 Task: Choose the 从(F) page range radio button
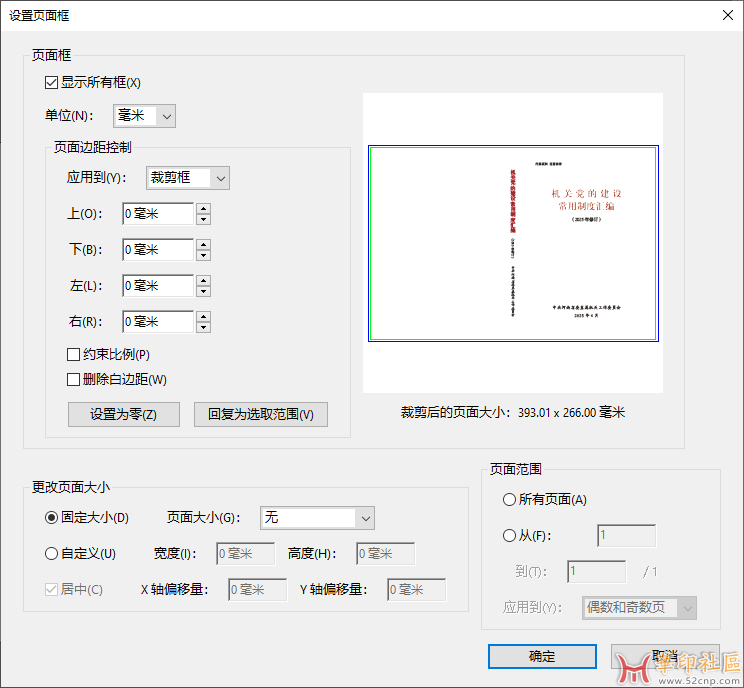(x=510, y=535)
